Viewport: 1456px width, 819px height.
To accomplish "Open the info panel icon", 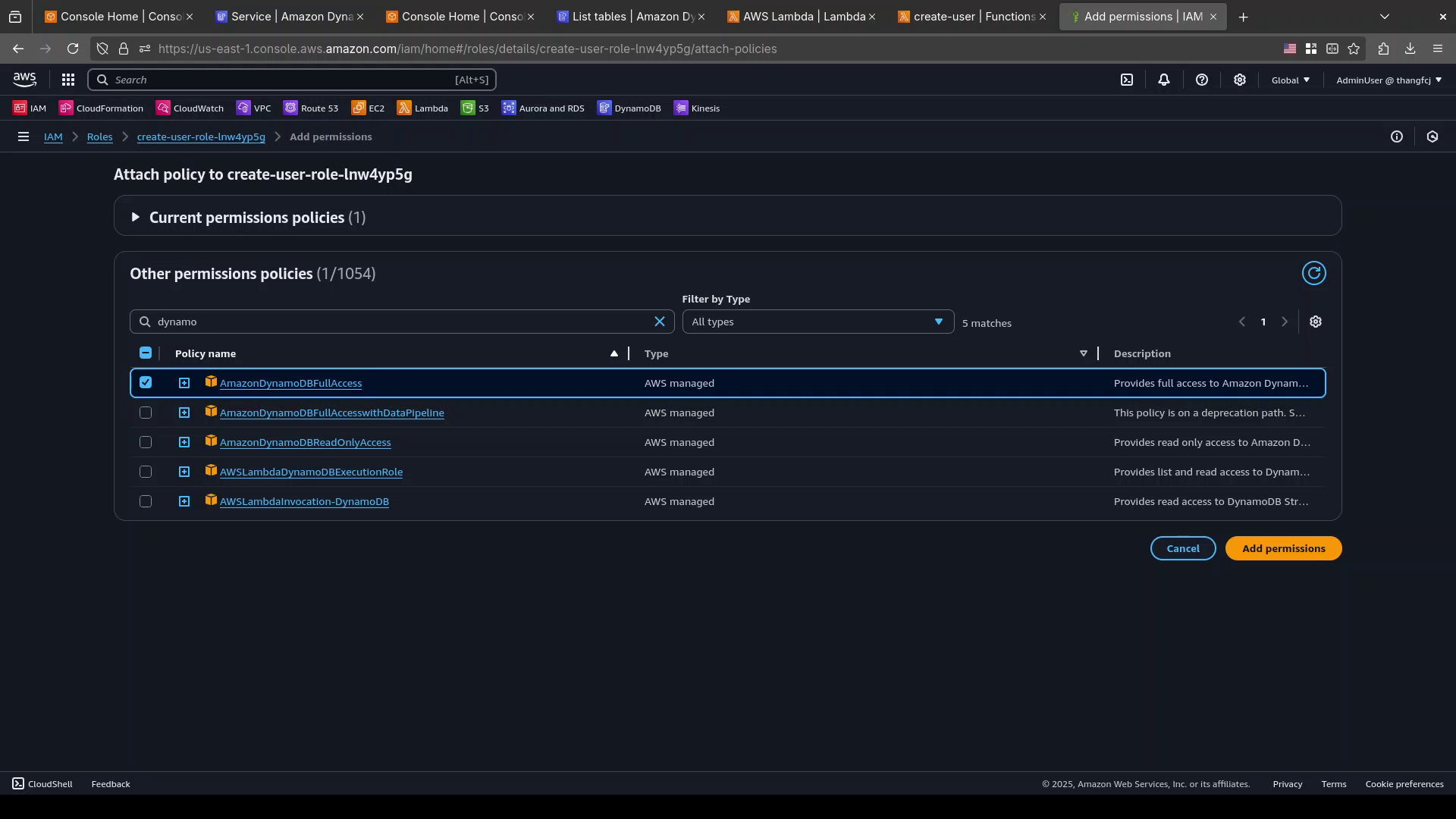I will point(1397,136).
